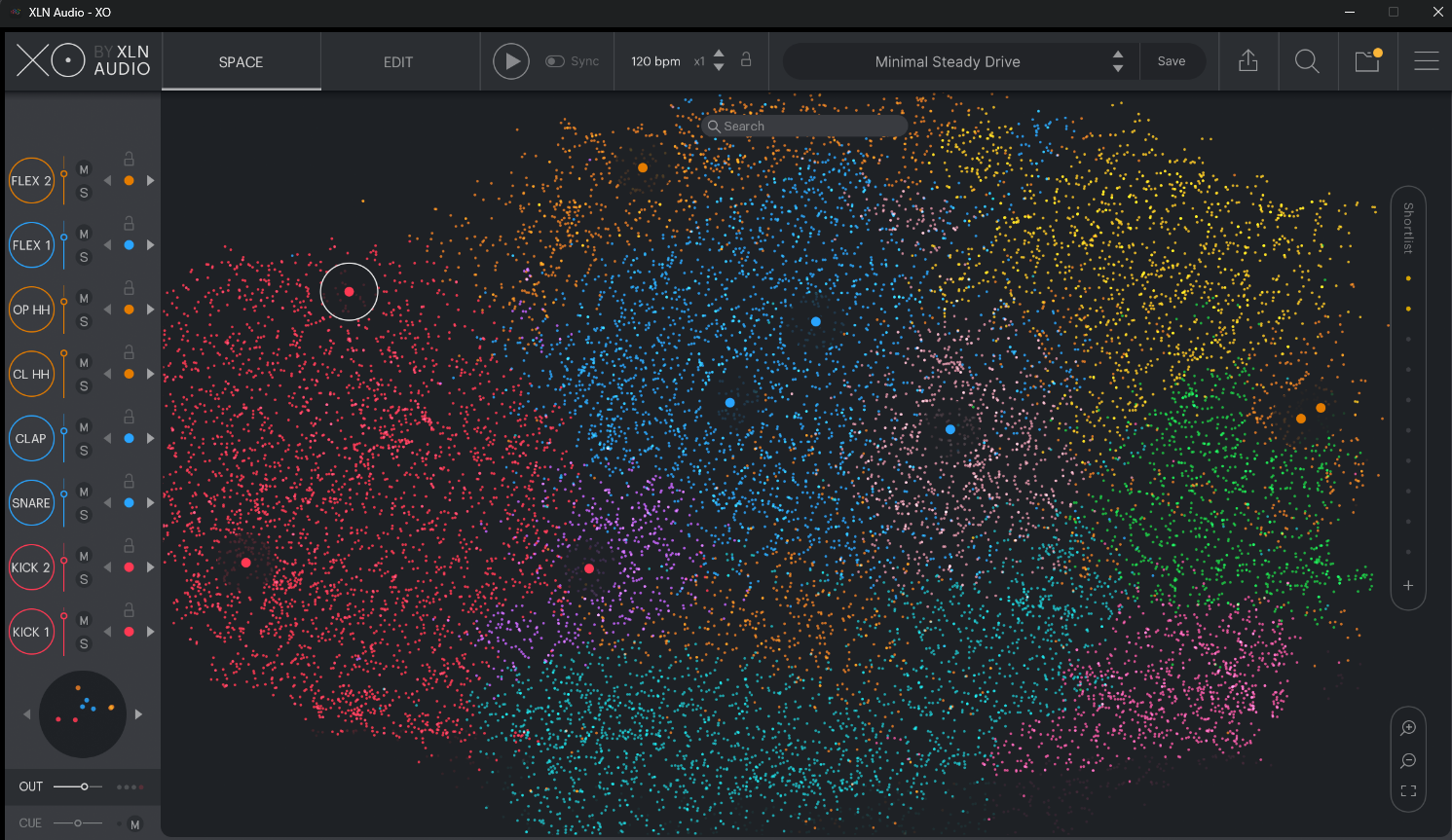Zoom out of the sample space
The width and height of the screenshot is (1452, 840).
pyautogui.click(x=1408, y=760)
